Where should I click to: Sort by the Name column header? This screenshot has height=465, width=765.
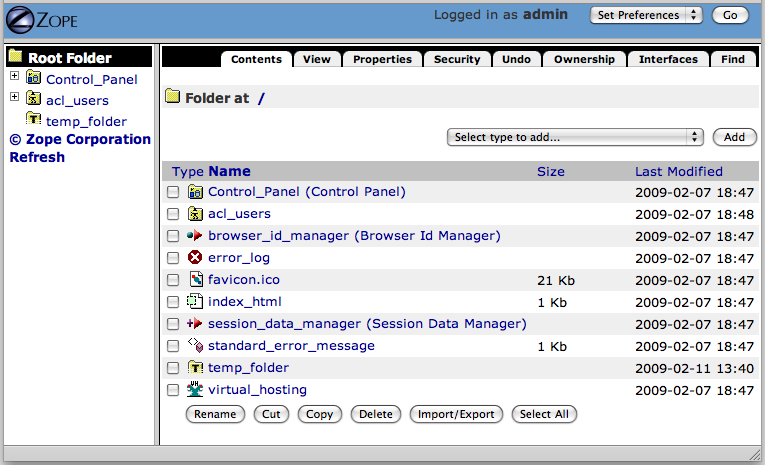(x=229, y=171)
